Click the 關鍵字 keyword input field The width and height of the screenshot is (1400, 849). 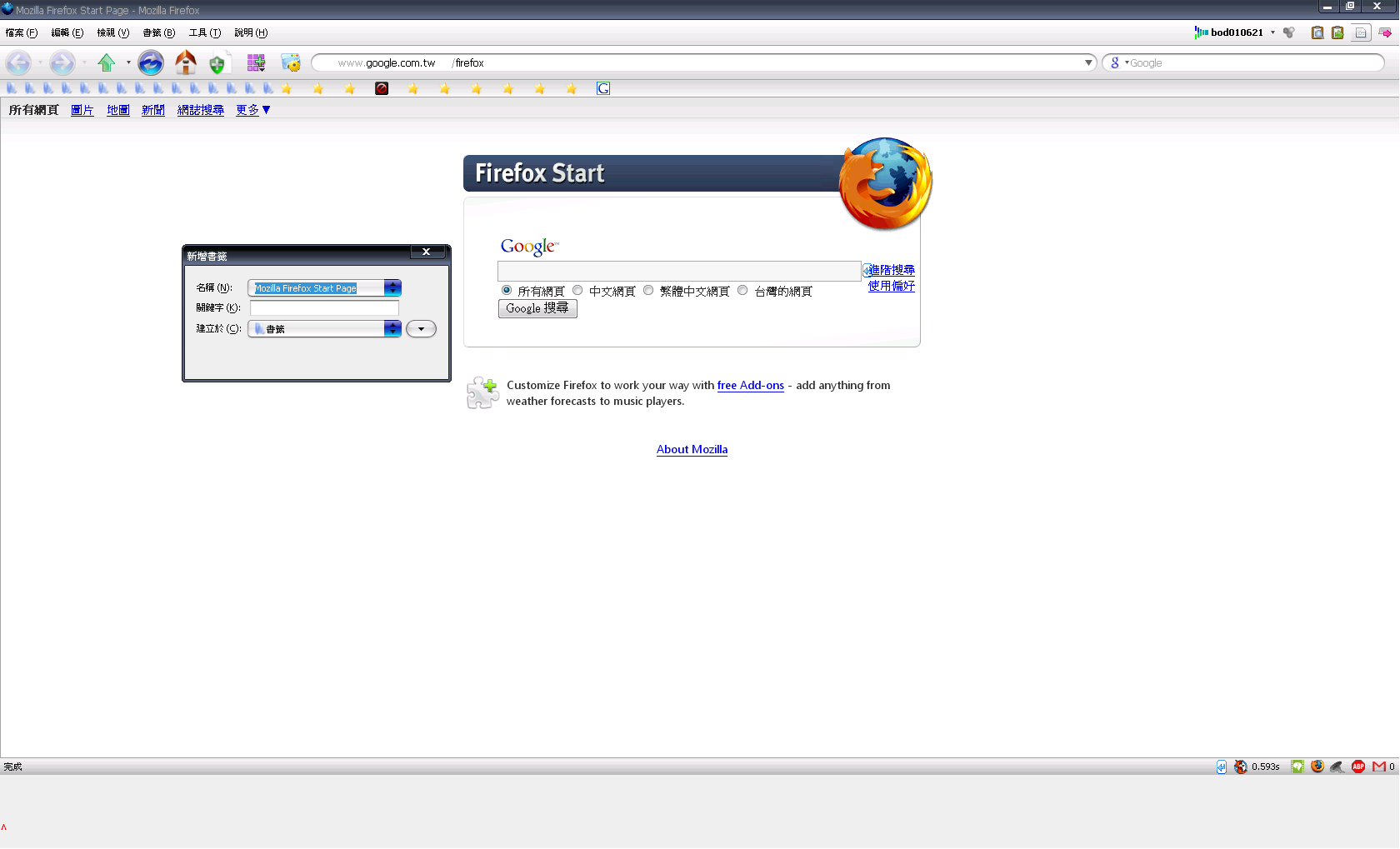click(324, 308)
